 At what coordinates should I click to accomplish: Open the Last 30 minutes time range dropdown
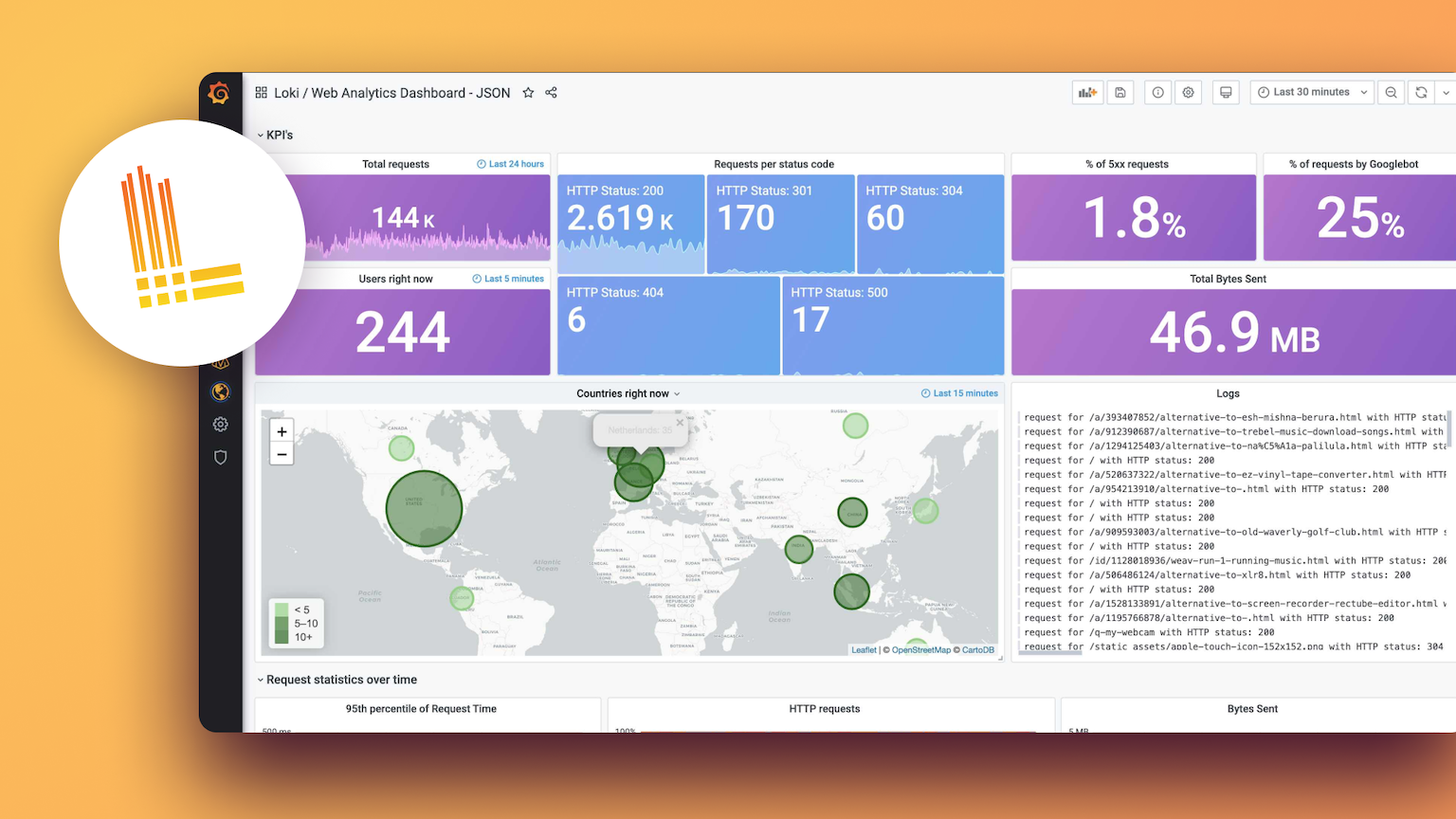point(1311,92)
